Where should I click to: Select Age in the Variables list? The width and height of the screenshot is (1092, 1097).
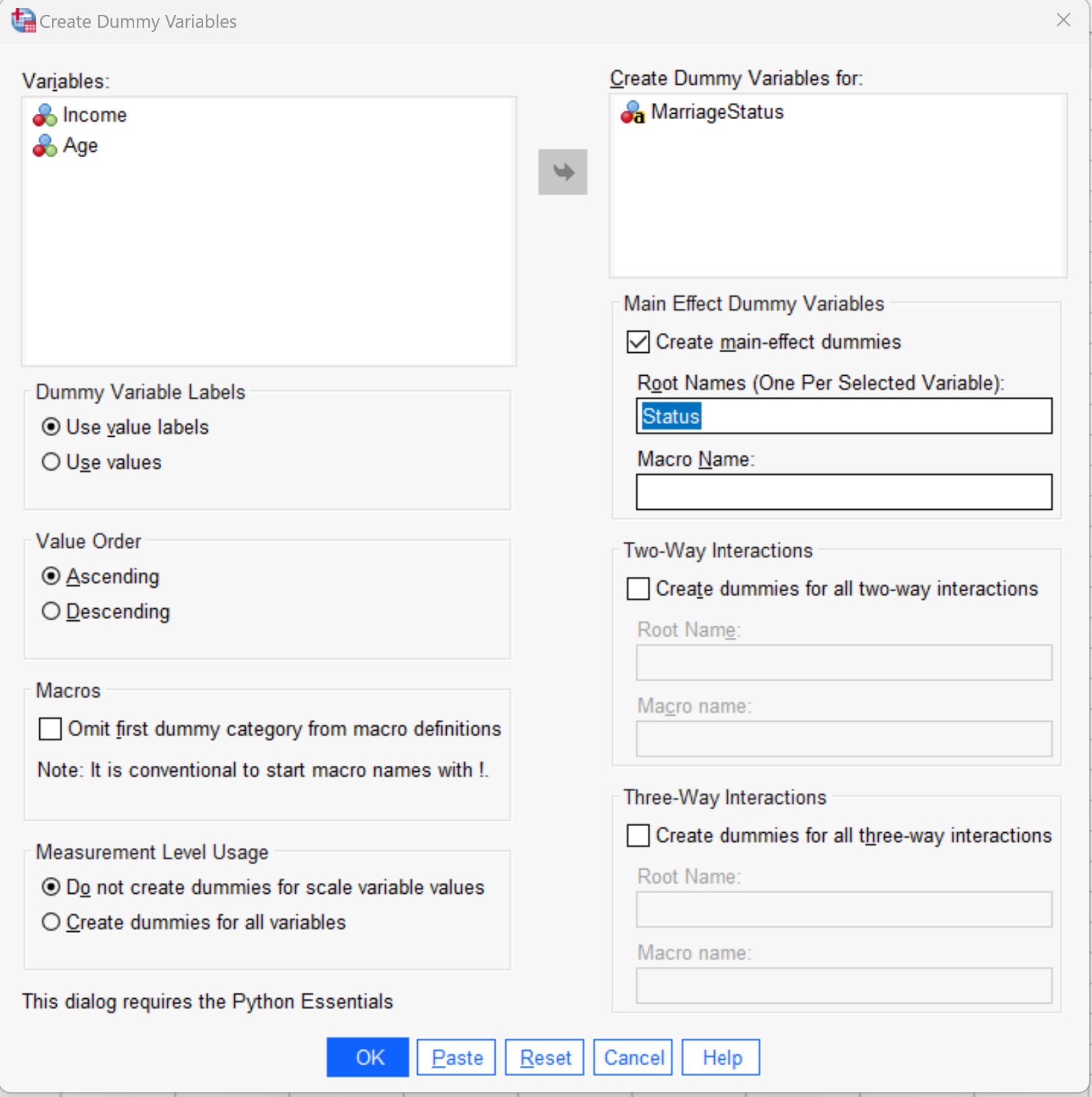click(x=80, y=145)
